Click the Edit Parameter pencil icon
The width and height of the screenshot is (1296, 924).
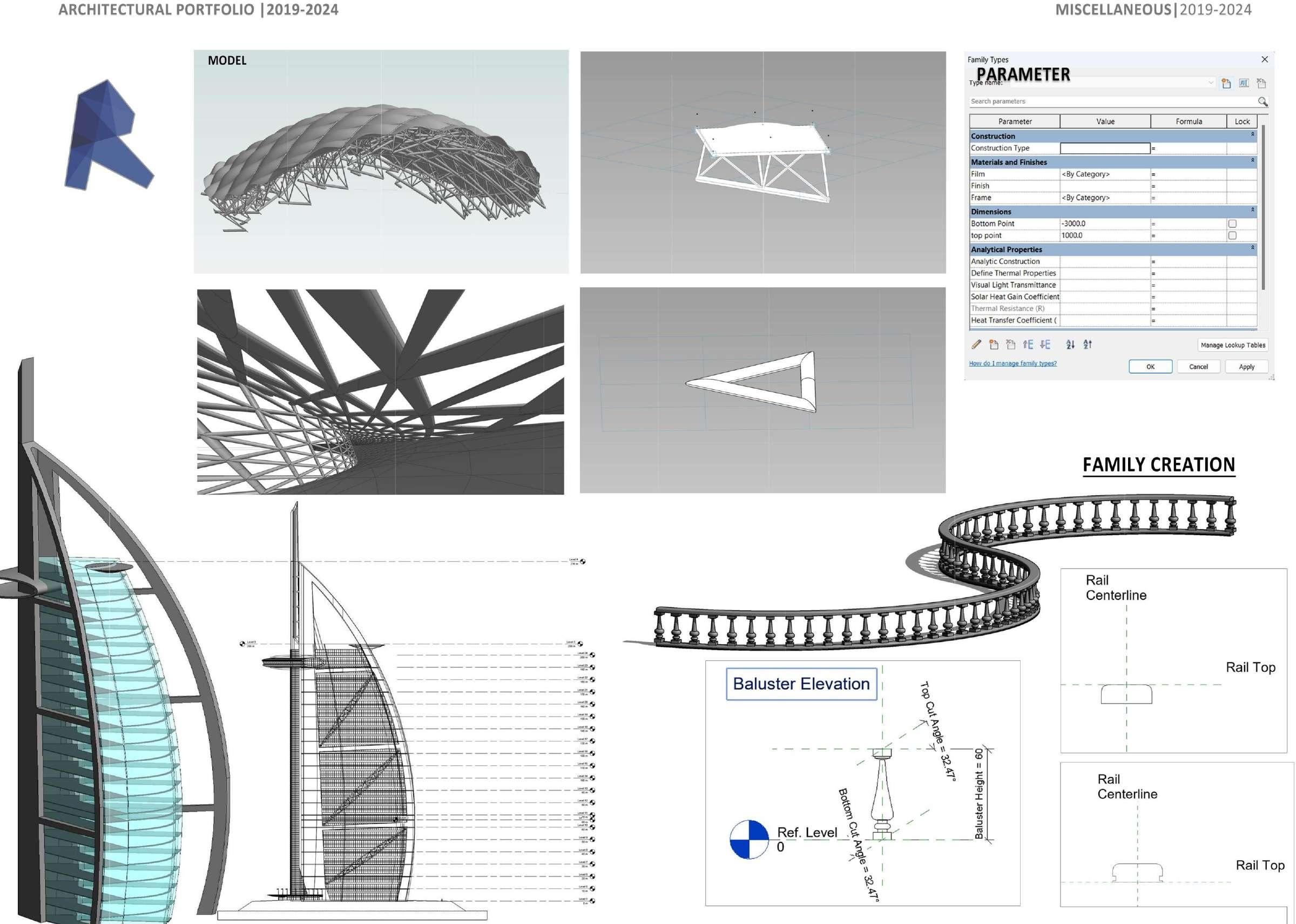(x=976, y=344)
